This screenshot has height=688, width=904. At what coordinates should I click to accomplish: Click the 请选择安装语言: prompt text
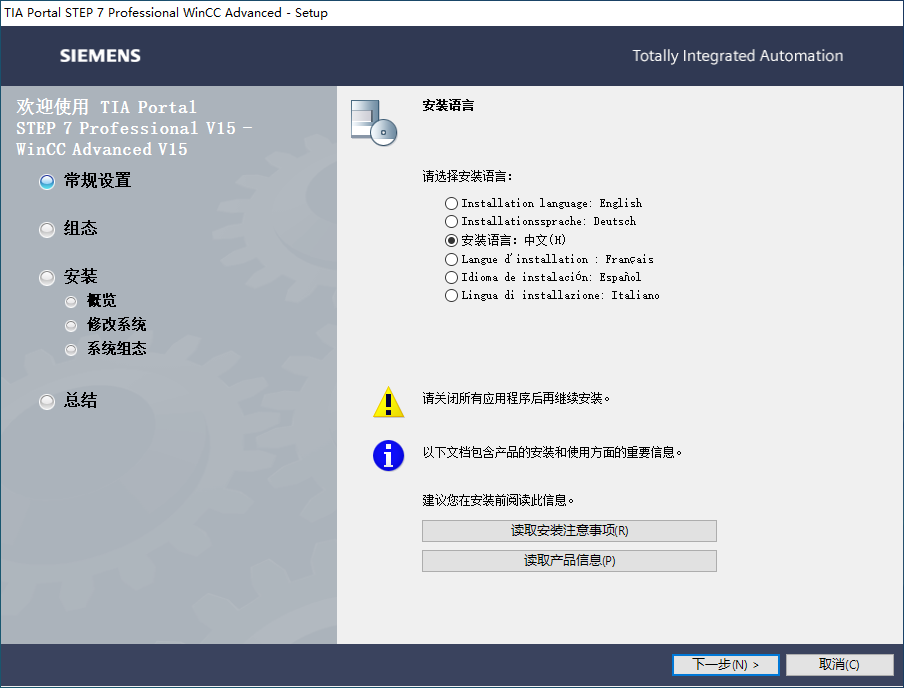pyautogui.click(x=468, y=176)
